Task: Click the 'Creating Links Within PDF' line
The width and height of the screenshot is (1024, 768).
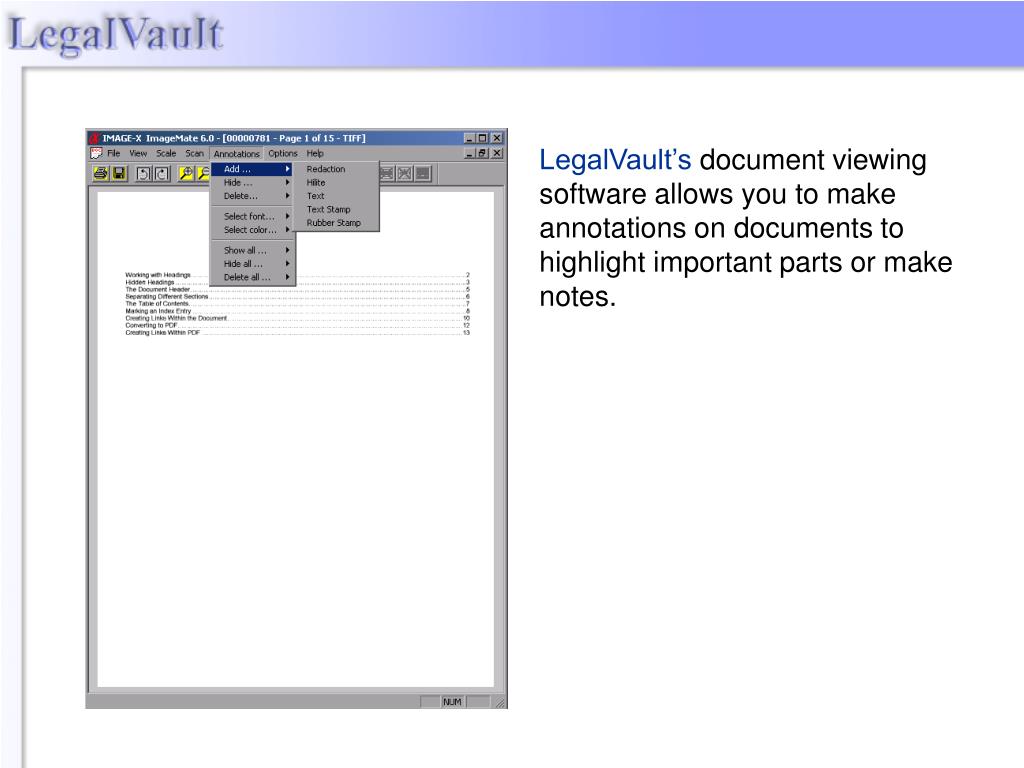Action: pyautogui.click(x=297, y=332)
